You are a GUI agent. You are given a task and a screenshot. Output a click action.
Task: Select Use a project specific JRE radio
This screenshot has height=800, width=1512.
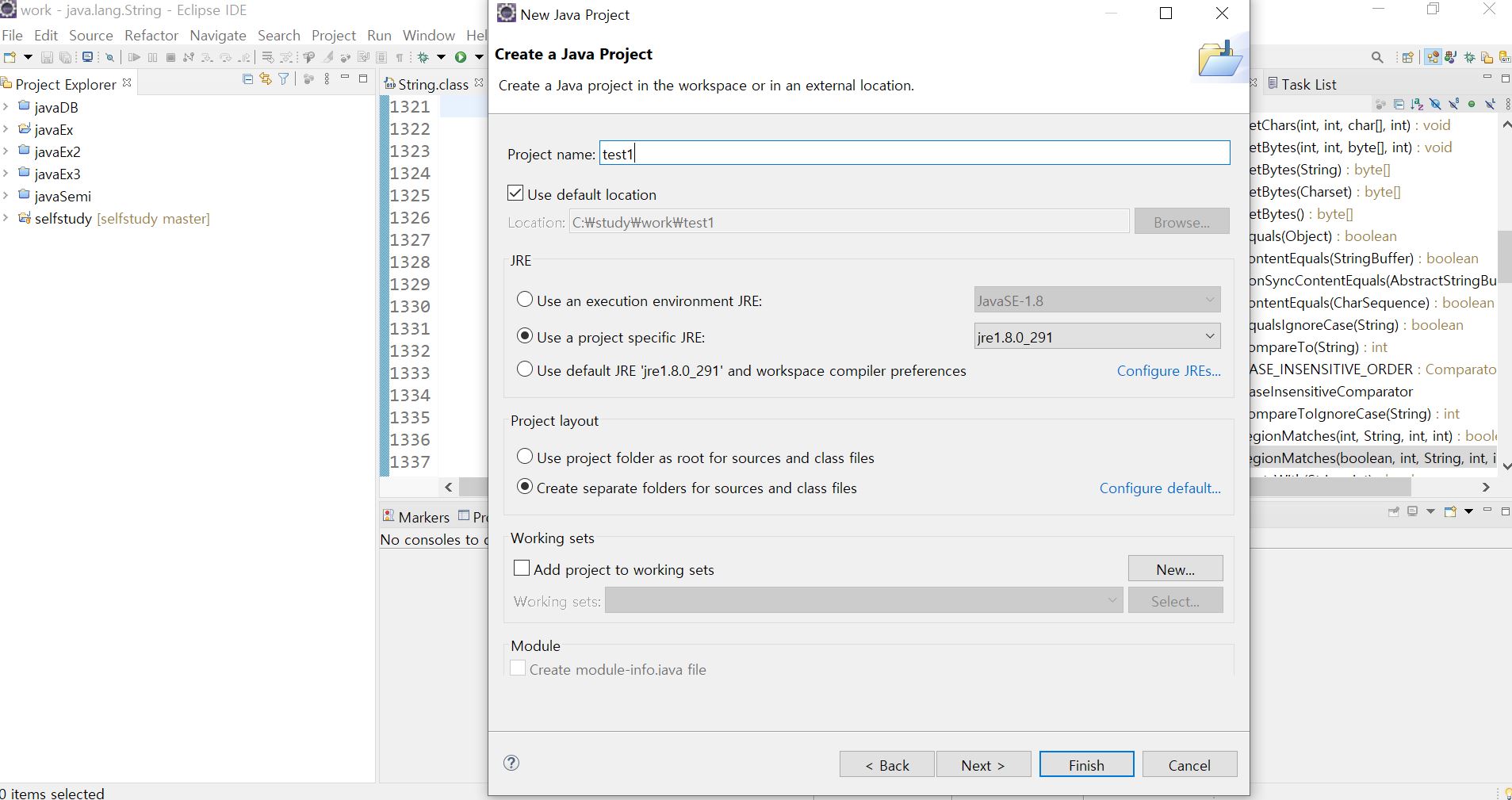[525, 336]
